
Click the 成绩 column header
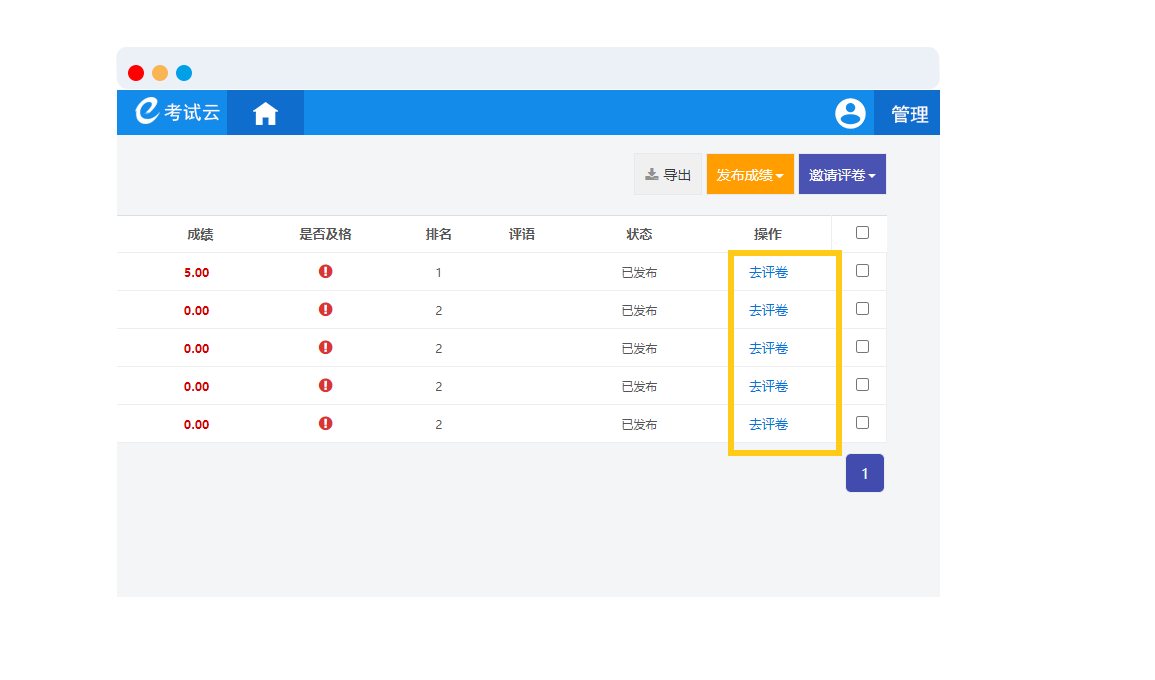pos(200,235)
